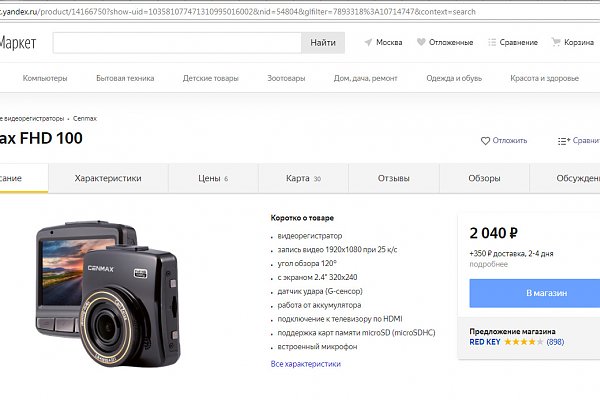Screen dimensions: 600x400
Task: Go to the Отзывы tab
Action: 393,178
